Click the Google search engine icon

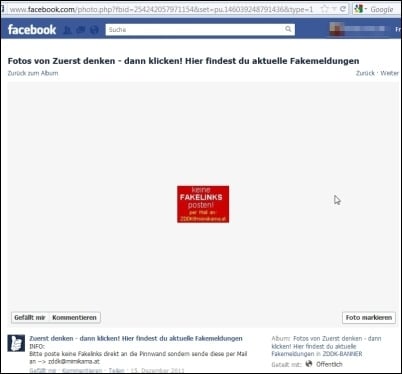(x=358, y=9)
